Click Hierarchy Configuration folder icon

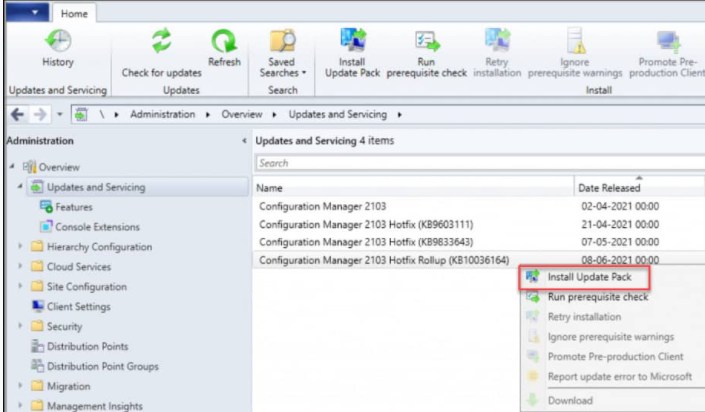[x=37, y=246]
